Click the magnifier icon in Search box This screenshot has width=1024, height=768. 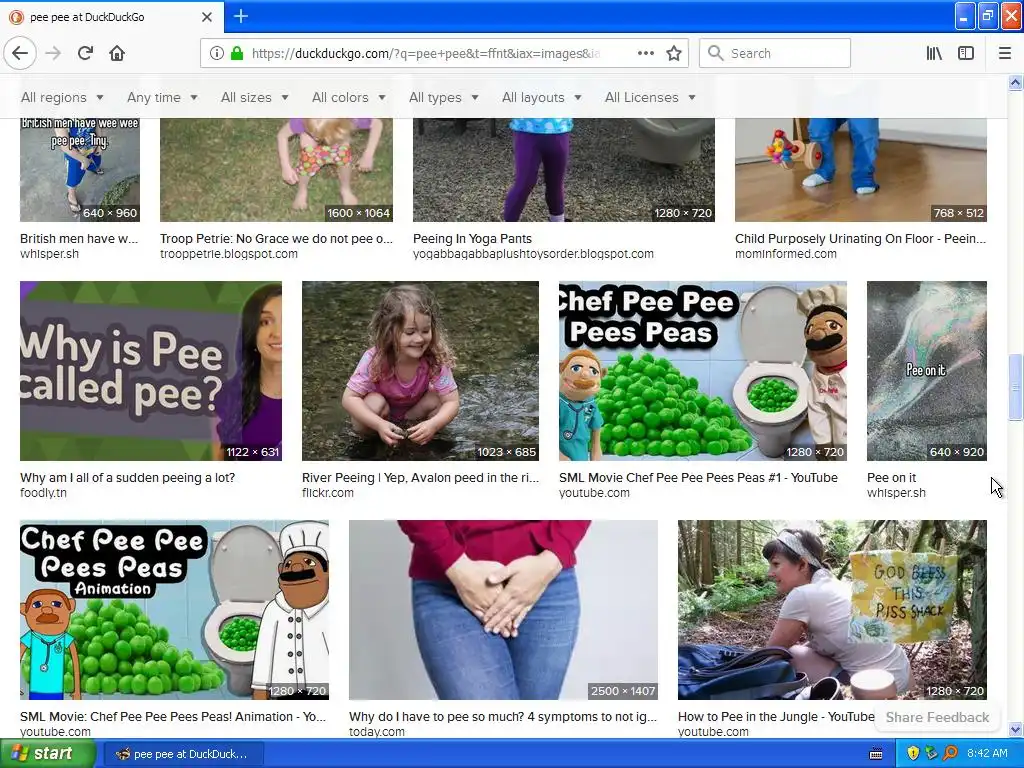(716, 53)
